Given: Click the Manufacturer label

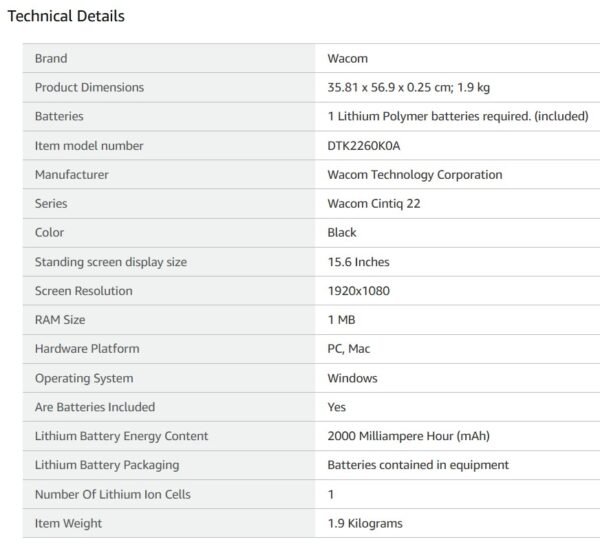Looking at the screenshot, I should click(x=72, y=175).
